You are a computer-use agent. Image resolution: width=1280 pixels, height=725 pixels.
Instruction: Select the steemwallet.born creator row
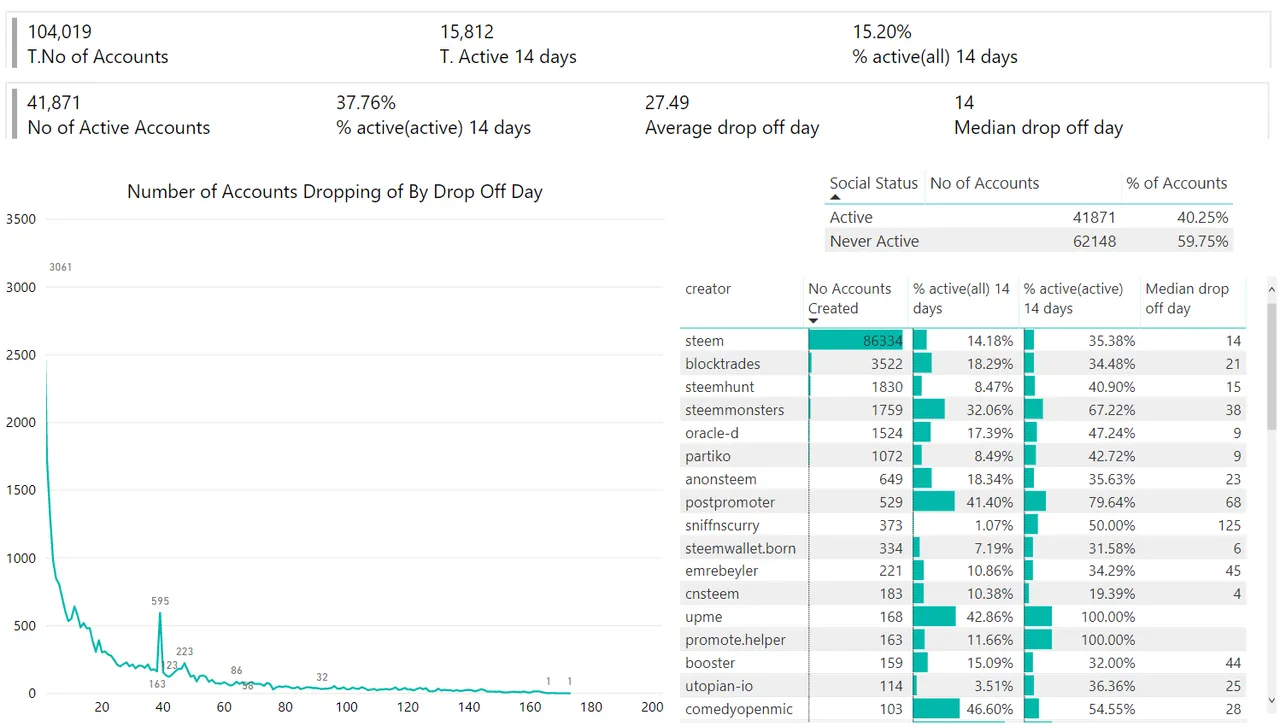[x=963, y=548]
